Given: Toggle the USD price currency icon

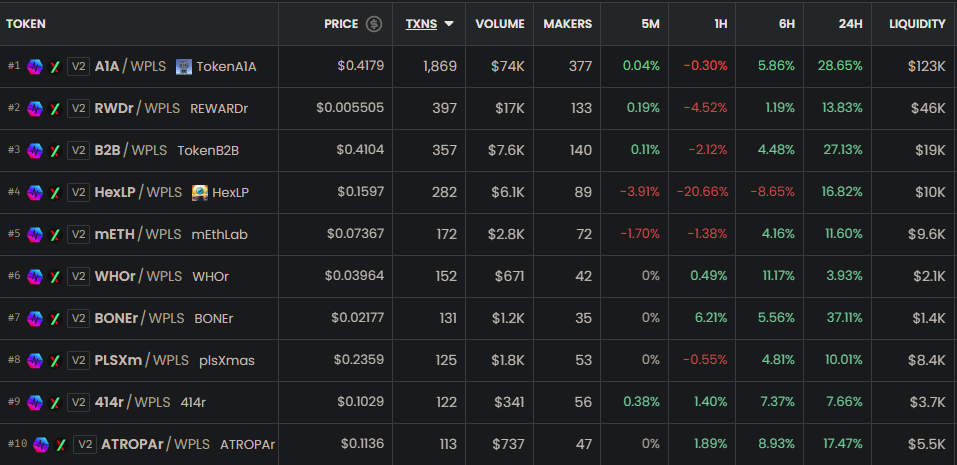Looking at the screenshot, I should click(374, 24).
